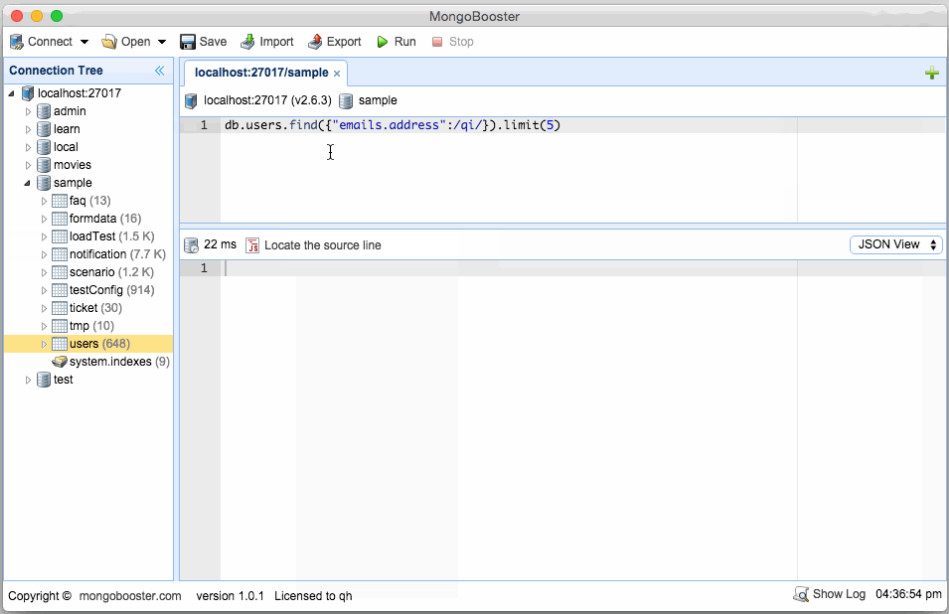Click the green Run play icon
This screenshot has width=949, height=614.
coord(382,42)
